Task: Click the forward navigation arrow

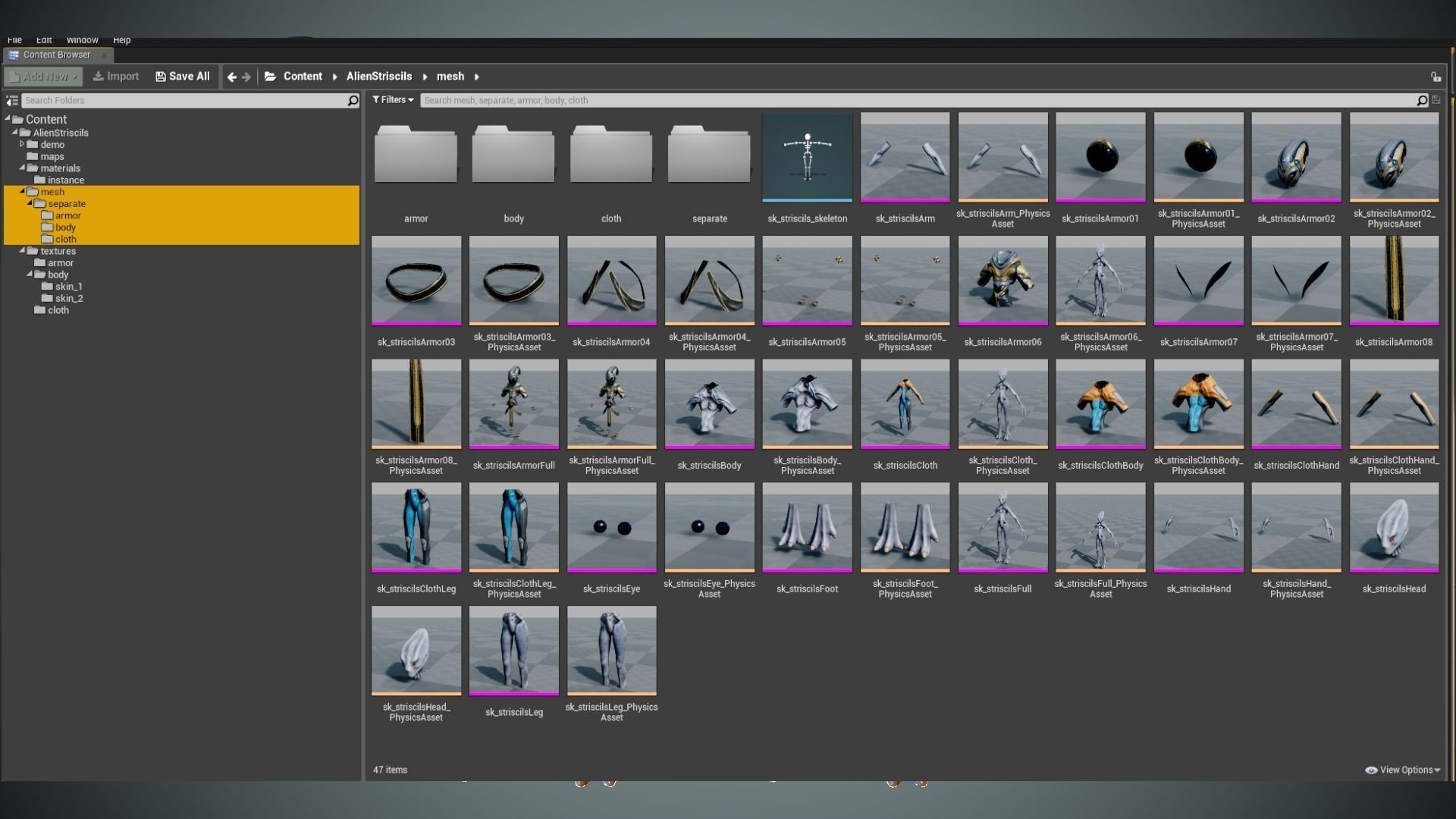Action: (246, 77)
